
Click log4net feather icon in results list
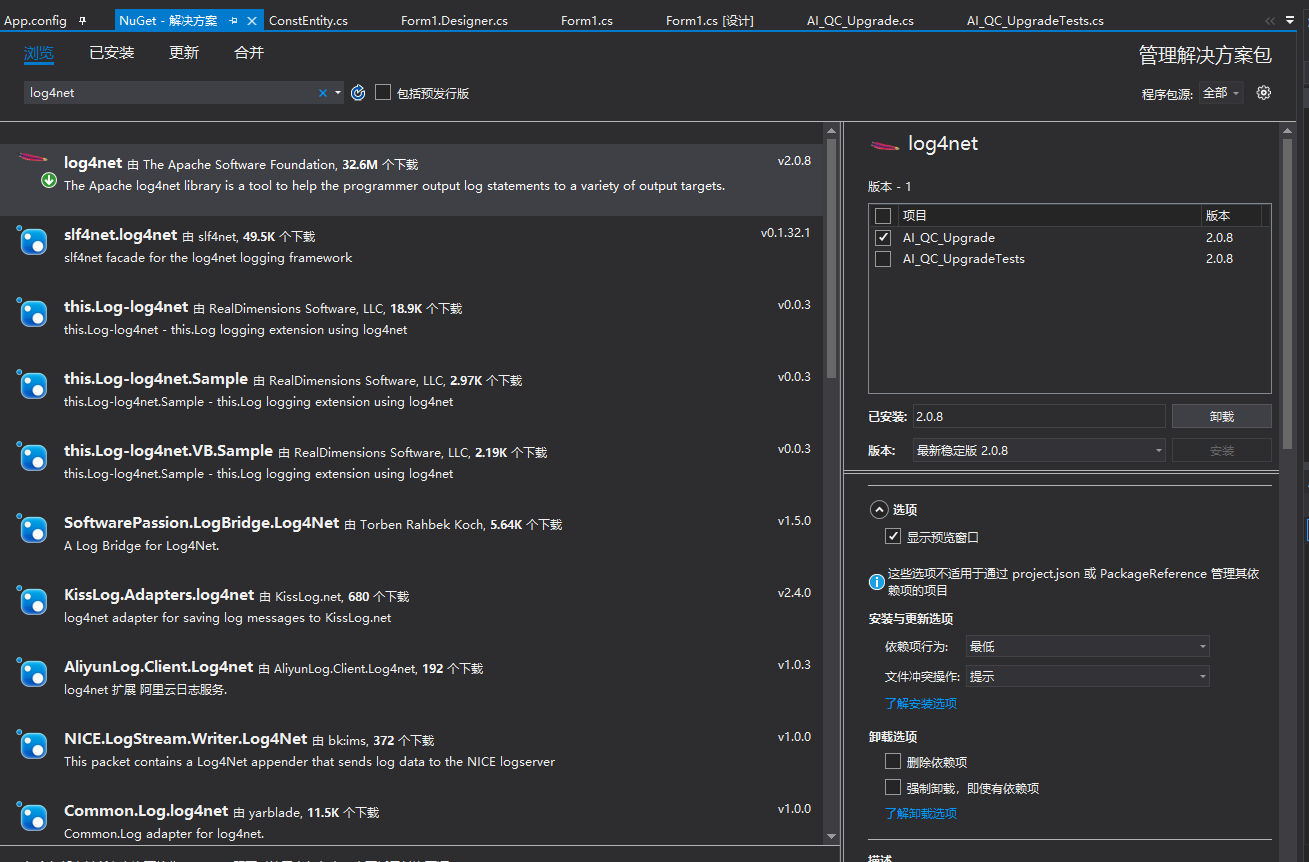[33, 159]
